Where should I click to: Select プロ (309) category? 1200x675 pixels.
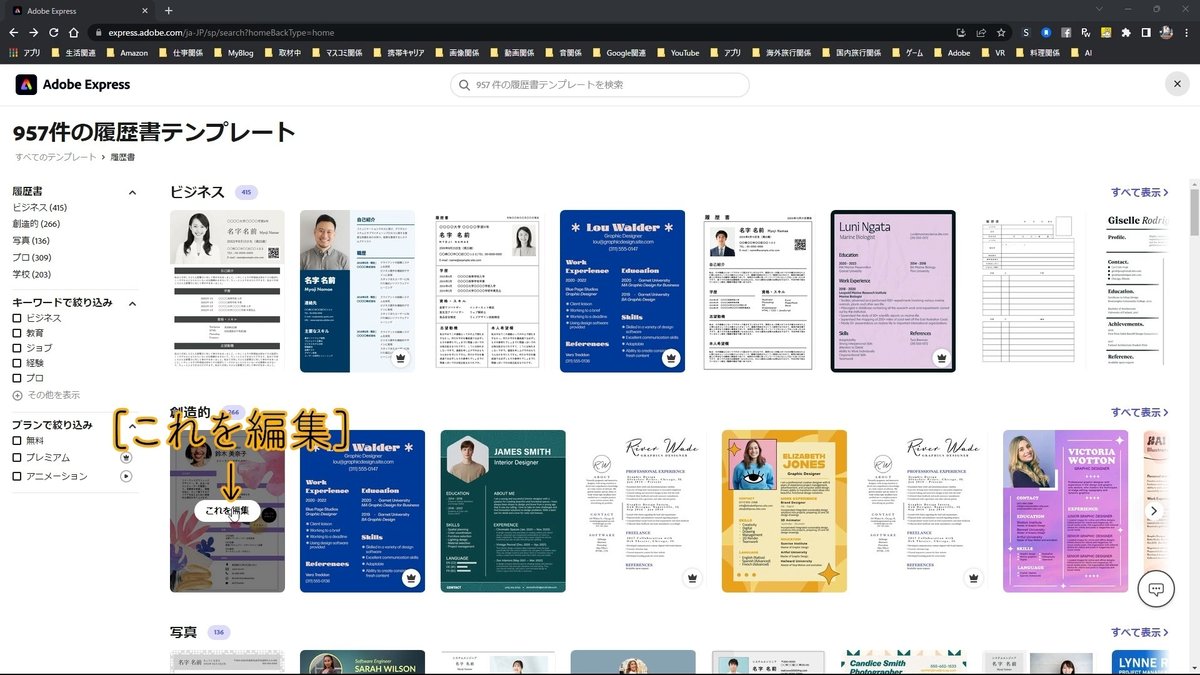click(x=31, y=258)
